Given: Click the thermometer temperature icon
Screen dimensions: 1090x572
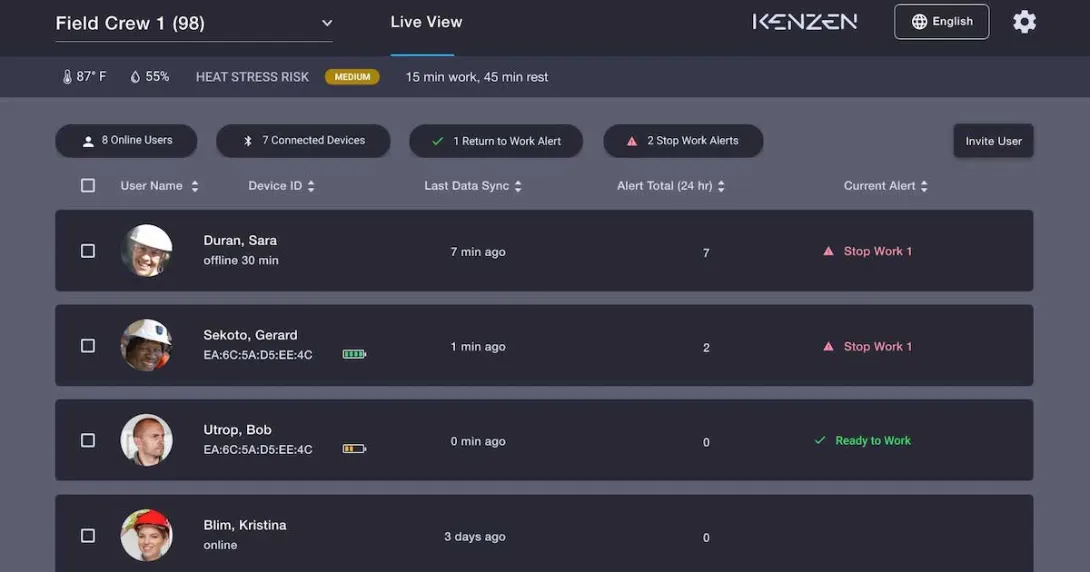Looking at the screenshot, I should tap(68, 77).
